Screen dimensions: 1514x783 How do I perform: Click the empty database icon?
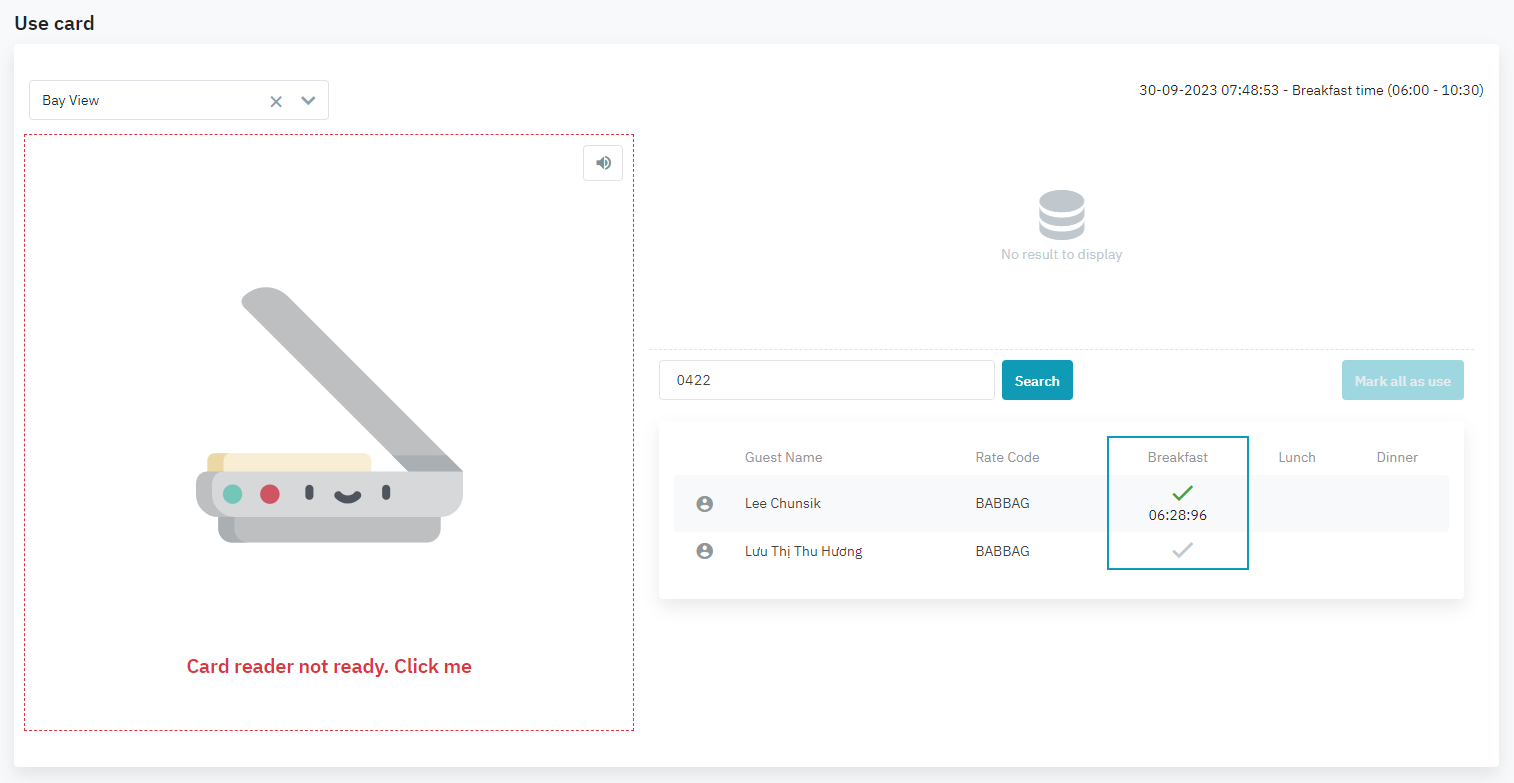tap(1061, 215)
